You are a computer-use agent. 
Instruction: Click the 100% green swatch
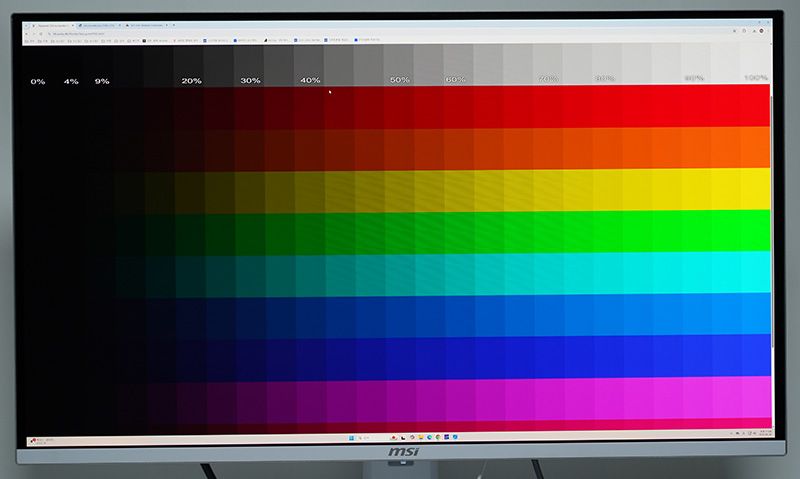[x=755, y=230]
